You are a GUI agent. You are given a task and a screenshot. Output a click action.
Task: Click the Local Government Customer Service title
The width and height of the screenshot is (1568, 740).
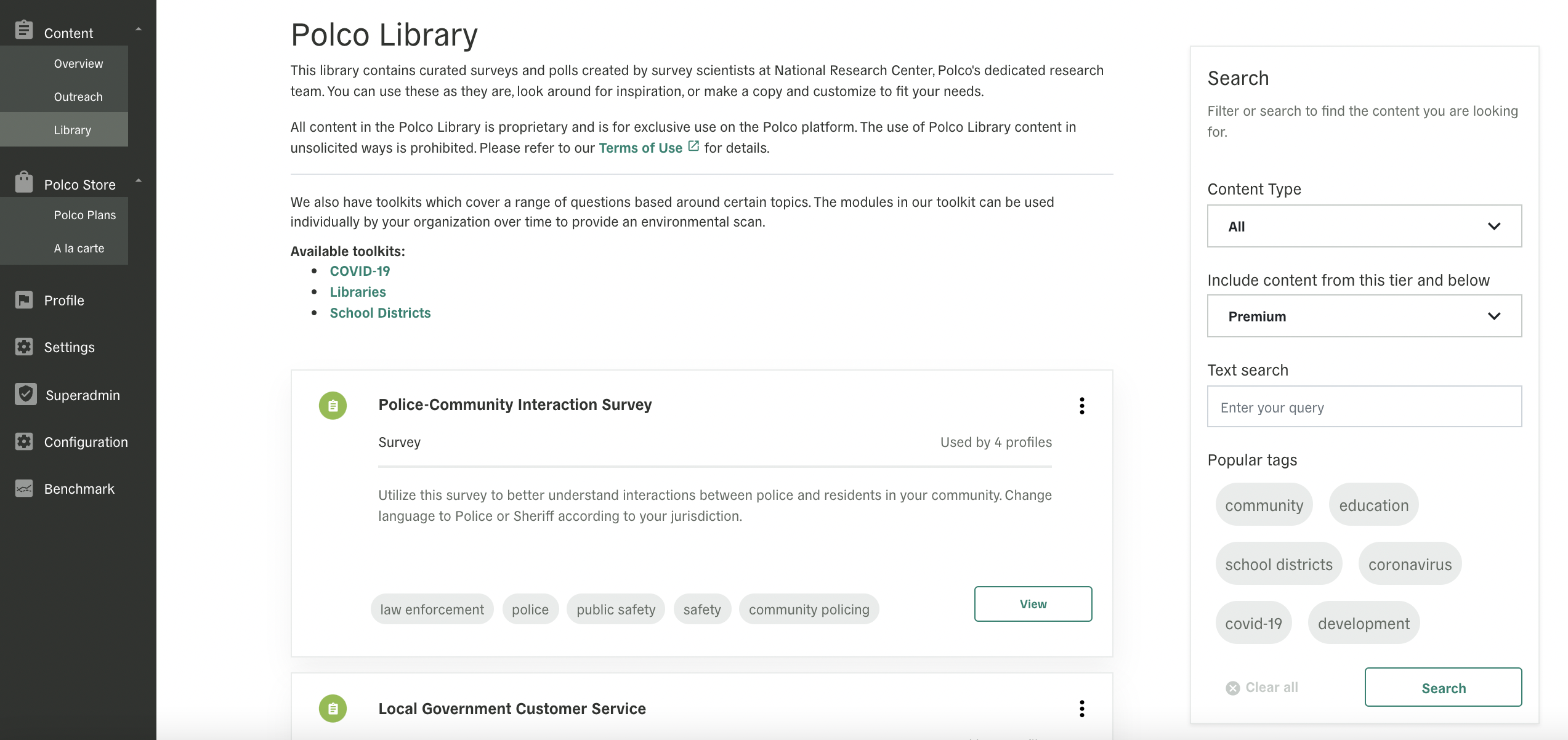(512, 709)
